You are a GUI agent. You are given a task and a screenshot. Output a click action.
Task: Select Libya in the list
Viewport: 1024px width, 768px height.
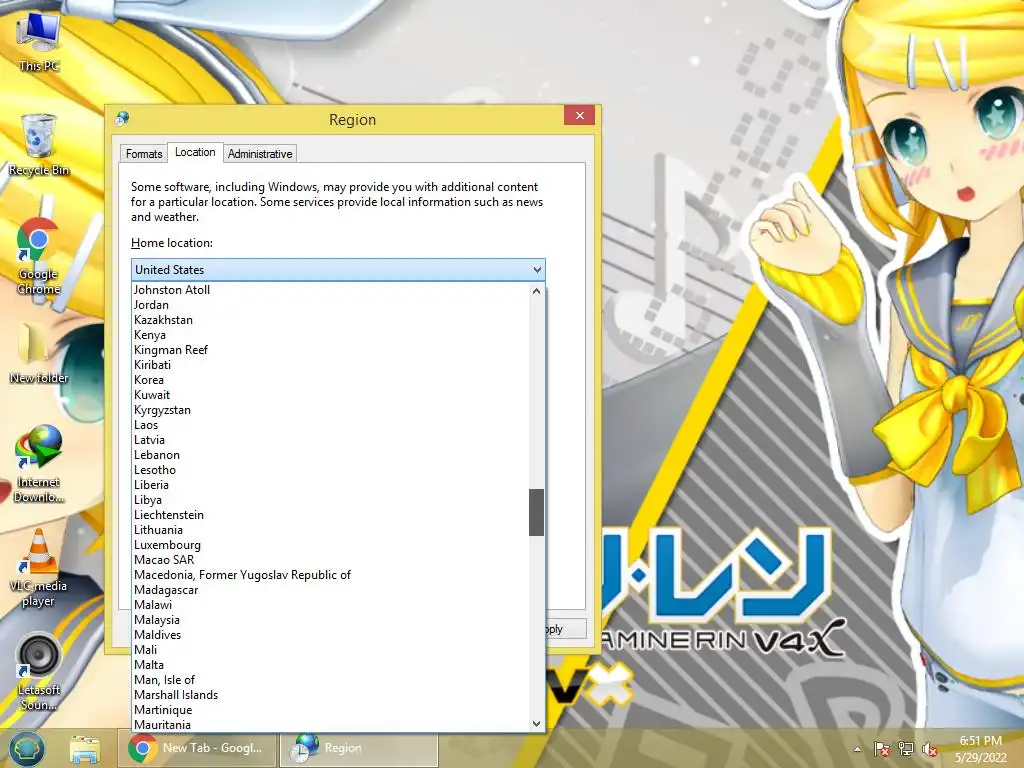coord(330,500)
